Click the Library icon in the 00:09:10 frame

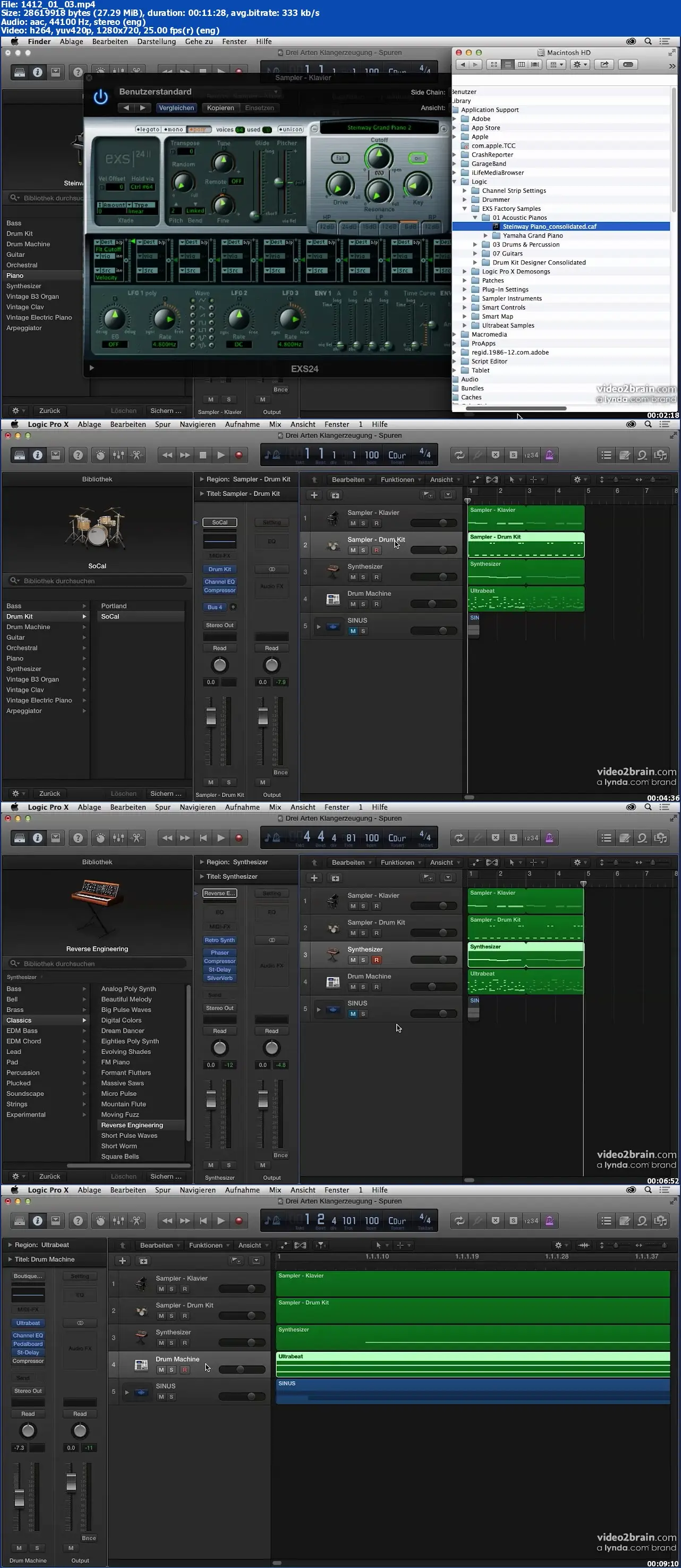[x=20, y=1220]
